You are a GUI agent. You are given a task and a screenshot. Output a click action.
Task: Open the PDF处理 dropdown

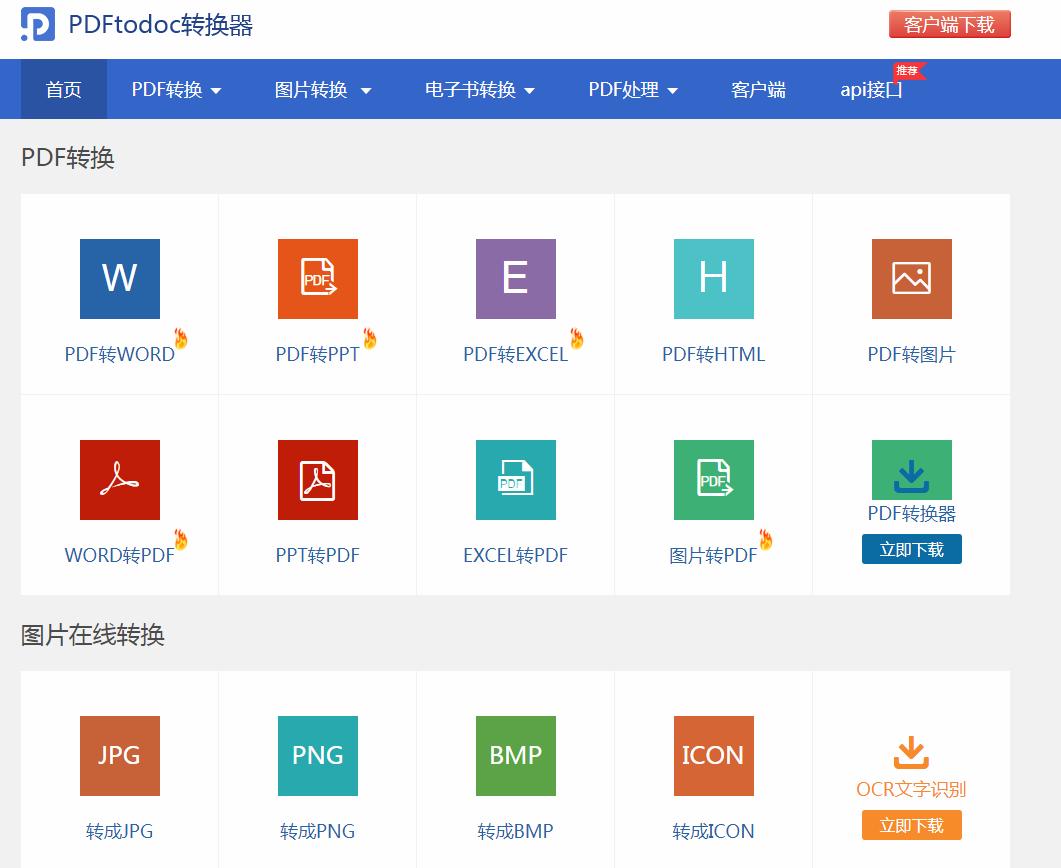[631, 89]
